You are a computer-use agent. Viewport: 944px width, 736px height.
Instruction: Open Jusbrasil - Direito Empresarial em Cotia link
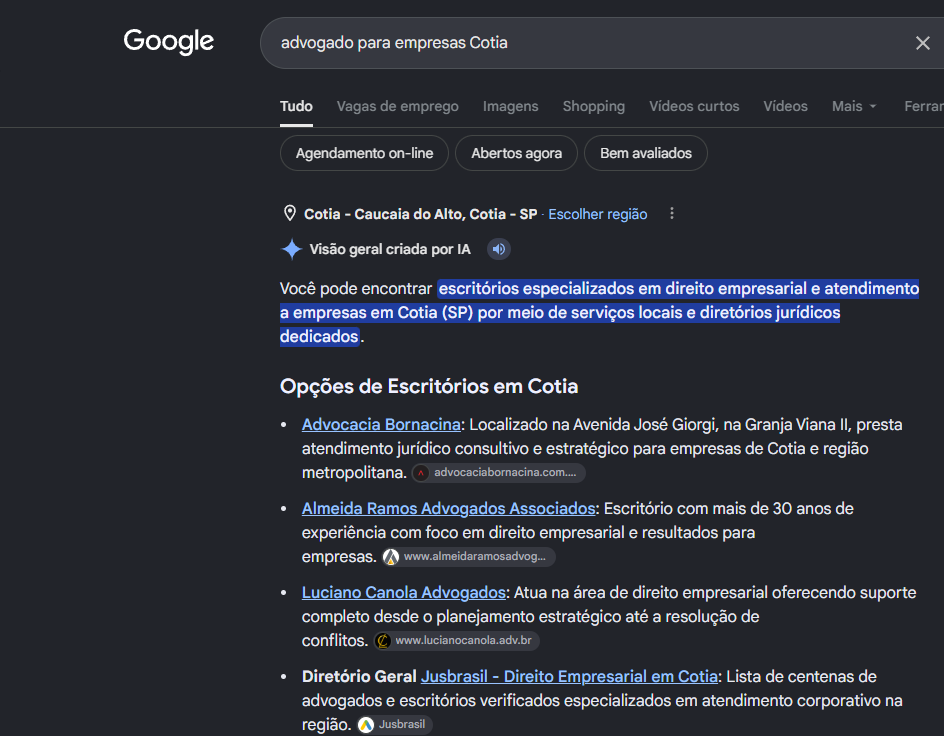[569, 677]
